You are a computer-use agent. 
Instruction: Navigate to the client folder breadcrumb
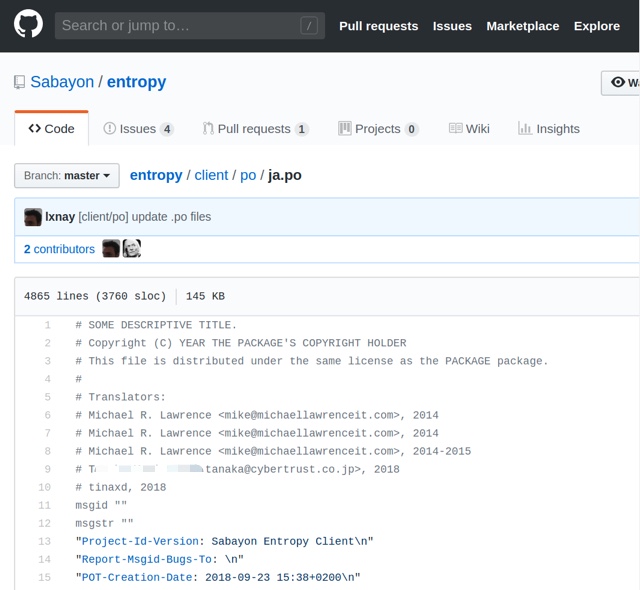[x=211, y=175]
